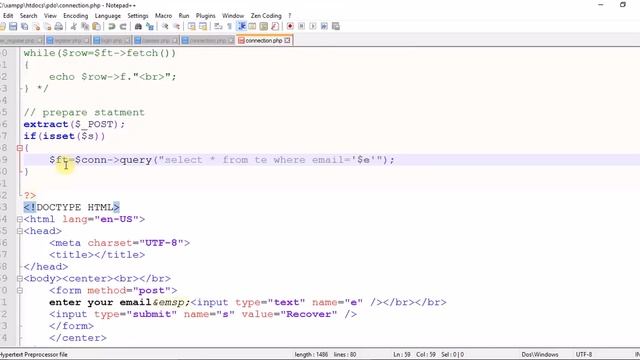Viewport: 640px width, 360px height.
Task: Open the user defined language icon
Action: (x=252, y=27)
